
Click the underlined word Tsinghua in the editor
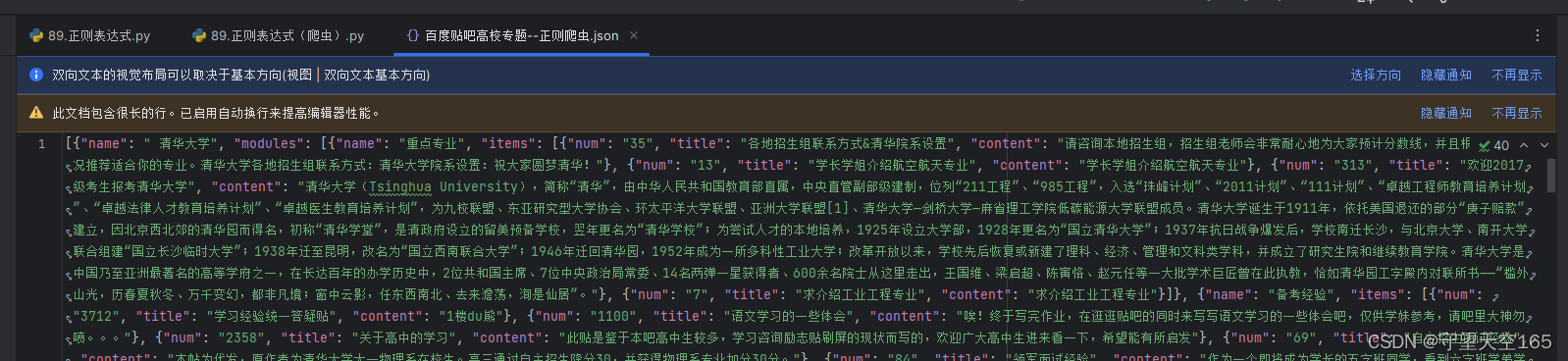(x=399, y=186)
